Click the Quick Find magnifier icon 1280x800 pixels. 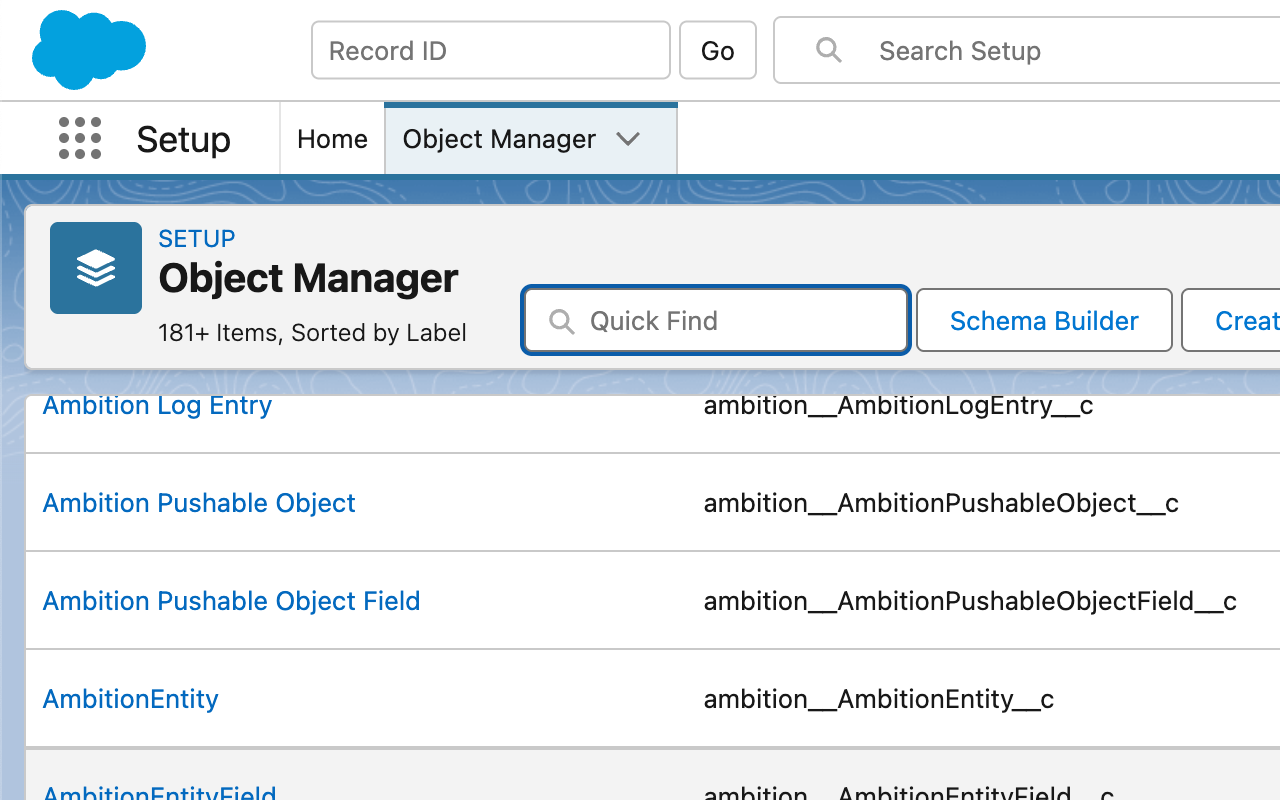tap(562, 321)
